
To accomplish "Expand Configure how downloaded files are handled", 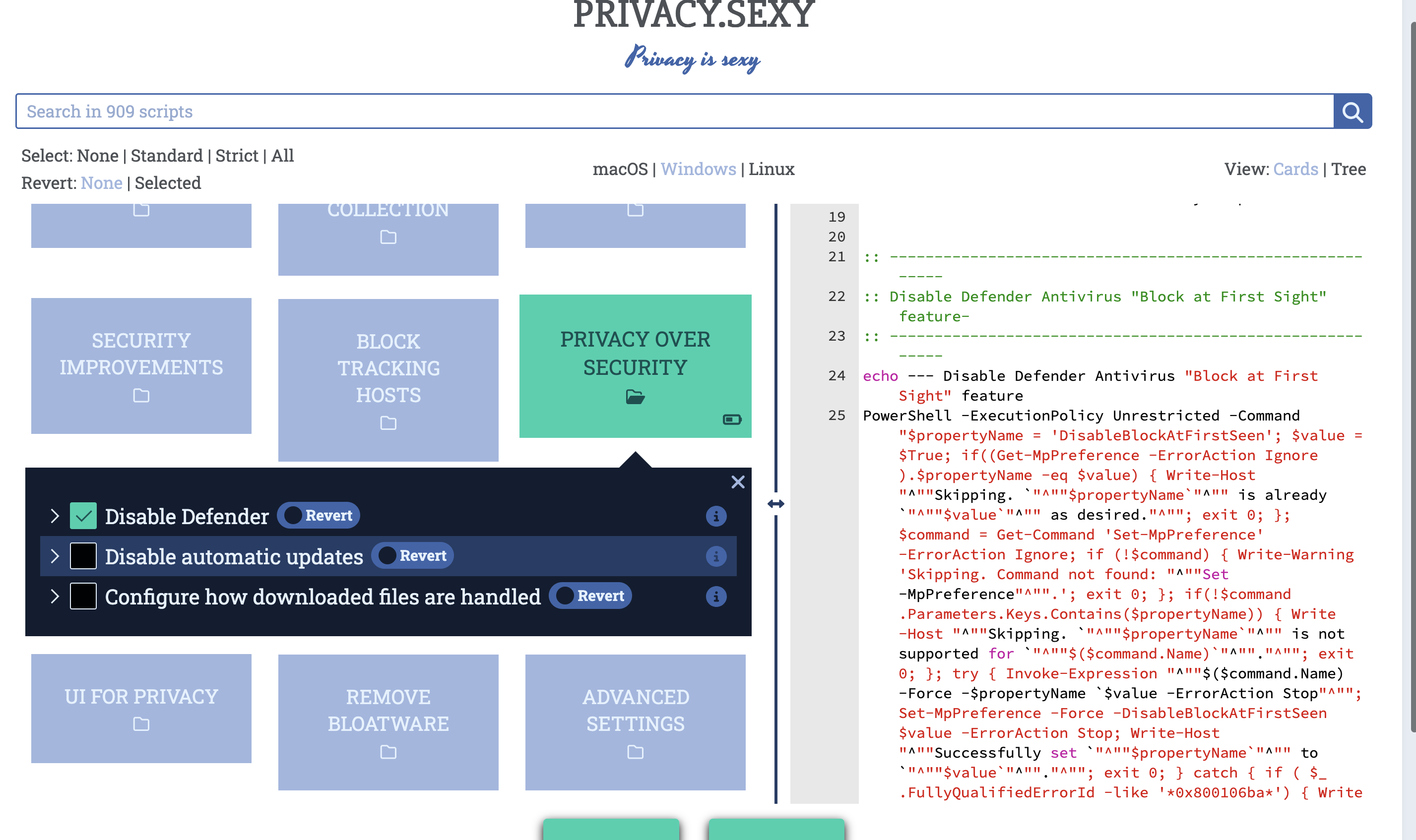I will (55, 597).
